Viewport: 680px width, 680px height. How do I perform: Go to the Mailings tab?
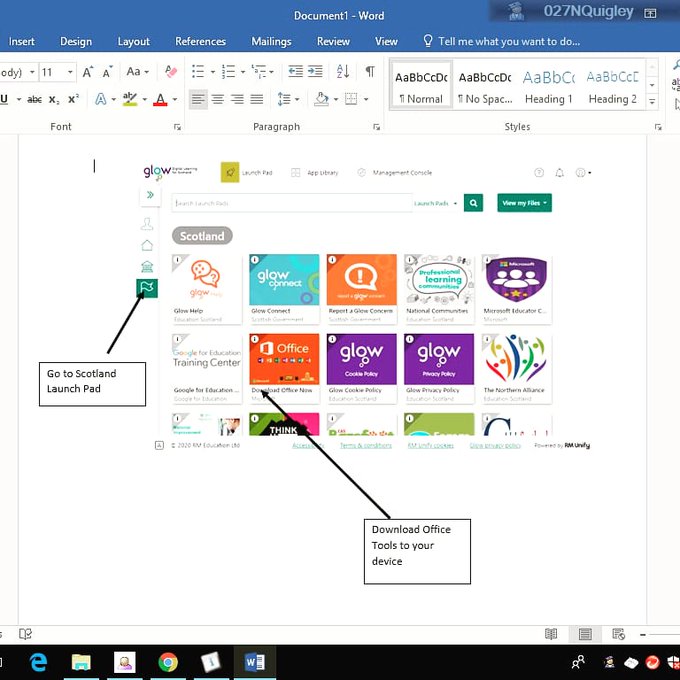(x=271, y=42)
